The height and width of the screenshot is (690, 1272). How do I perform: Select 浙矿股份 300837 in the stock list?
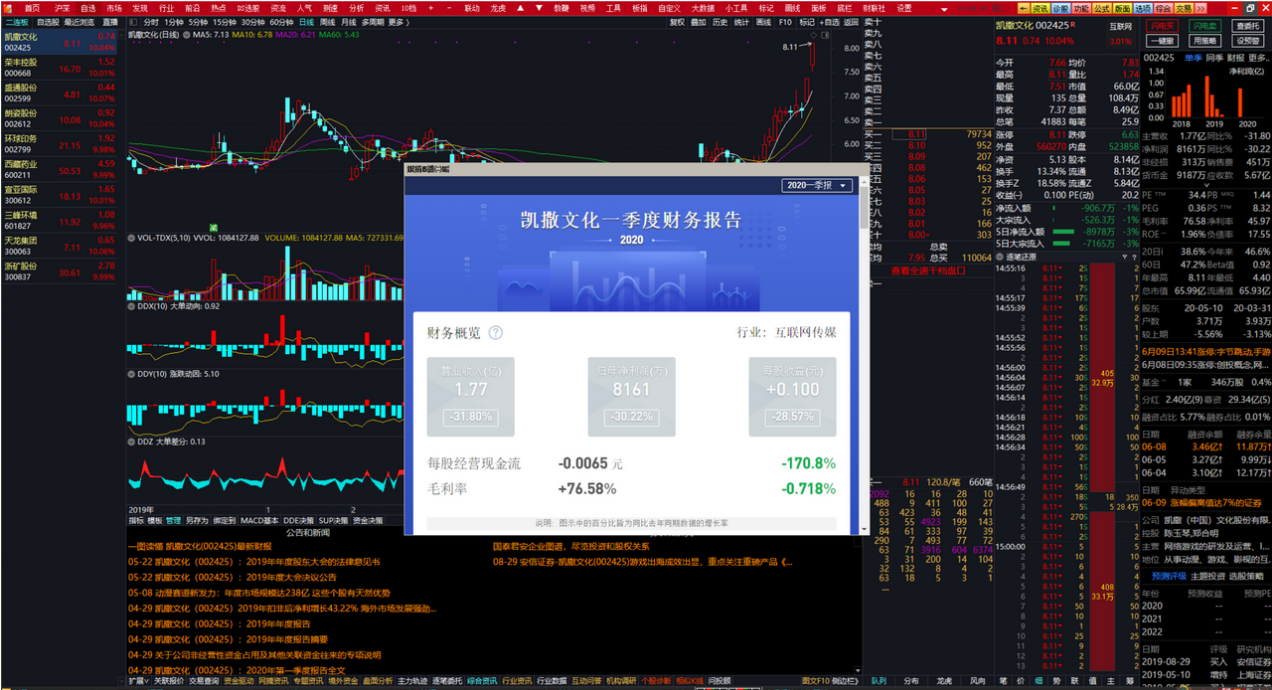tap(61, 271)
